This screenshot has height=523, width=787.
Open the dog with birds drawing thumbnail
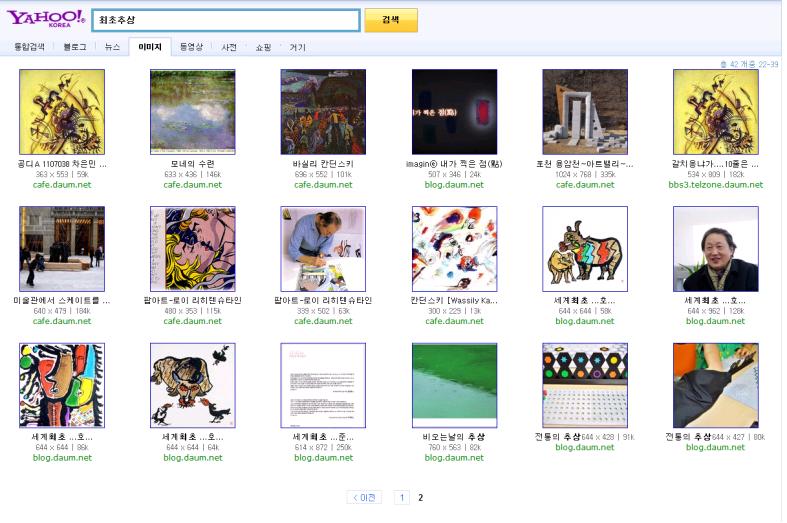[x=193, y=385]
